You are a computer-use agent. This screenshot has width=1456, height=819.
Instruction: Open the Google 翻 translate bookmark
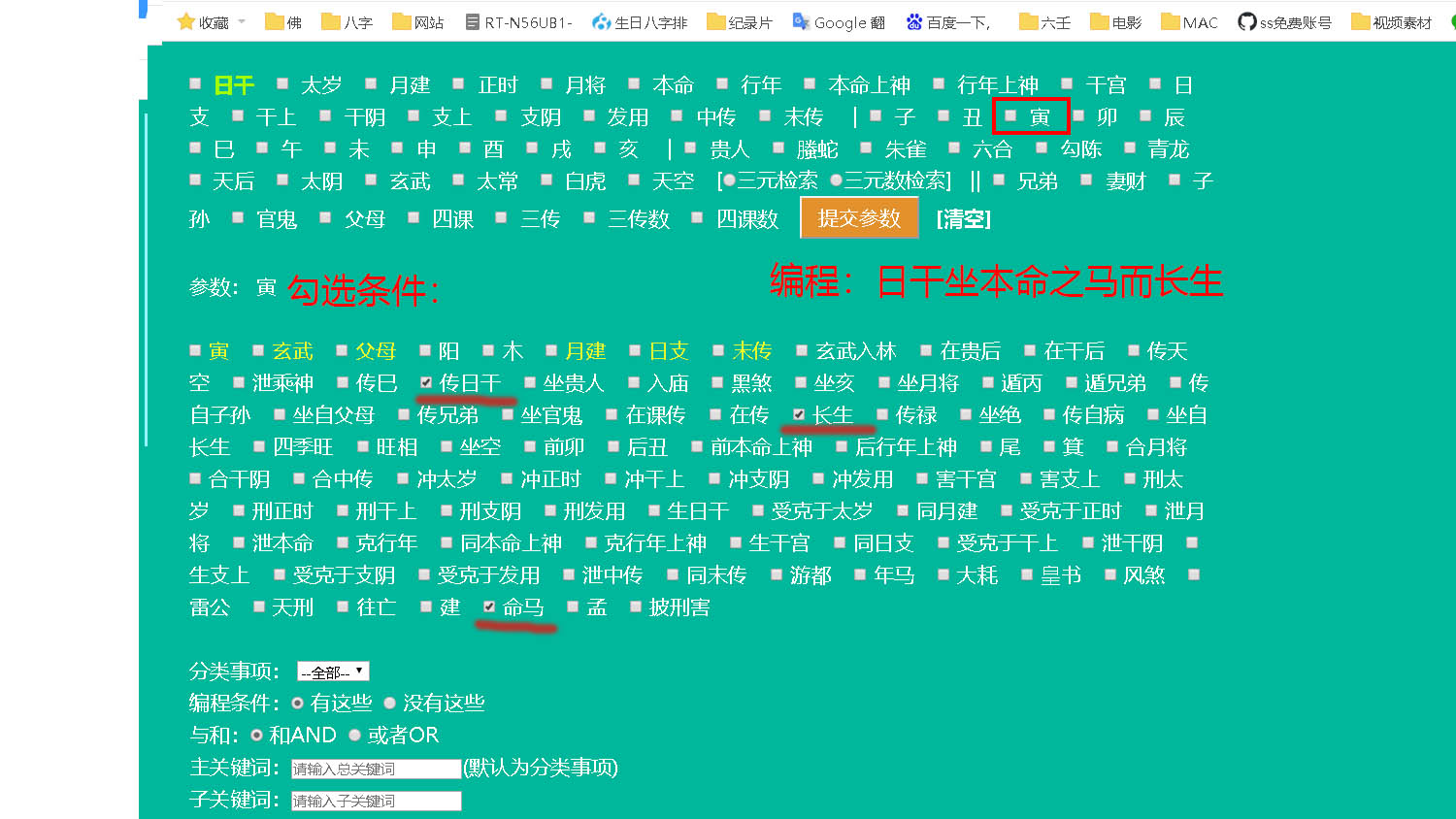[x=839, y=21]
